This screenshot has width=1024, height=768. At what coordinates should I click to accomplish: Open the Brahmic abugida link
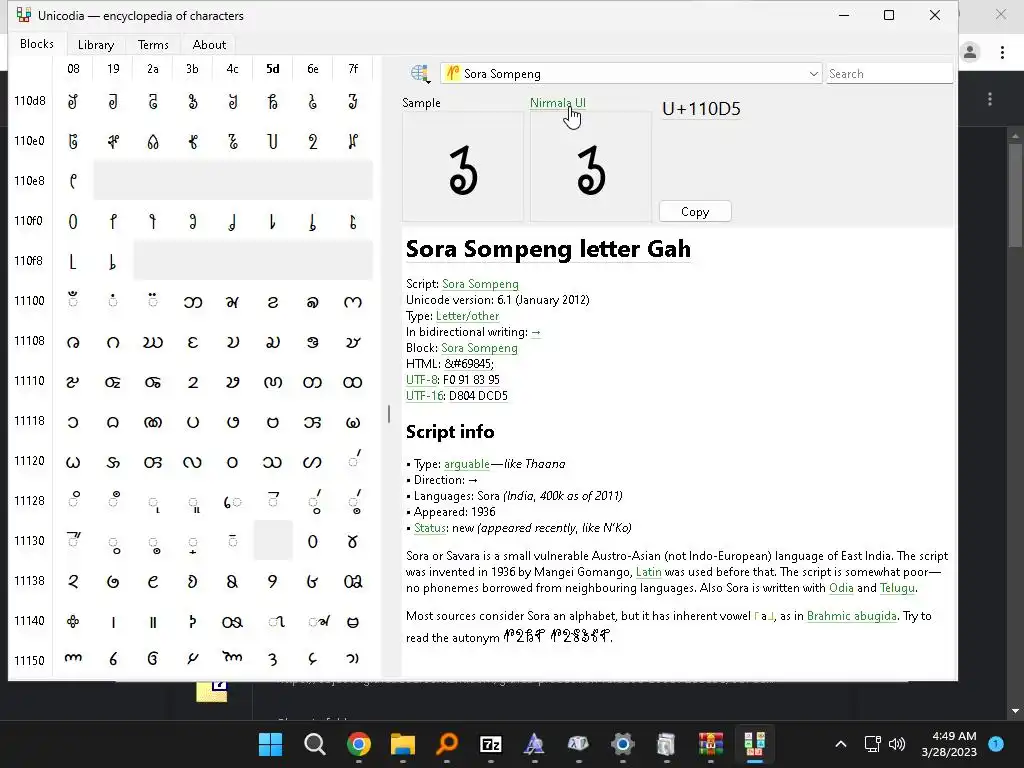click(852, 616)
